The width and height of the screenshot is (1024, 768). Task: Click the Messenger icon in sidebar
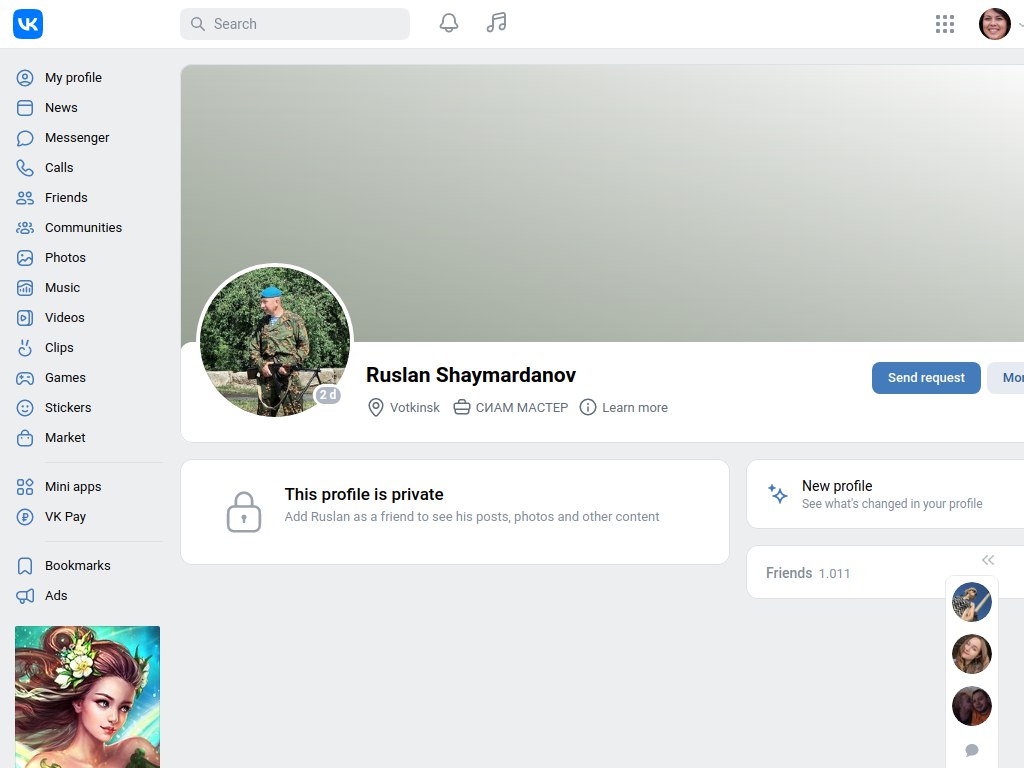tap(25, 138)
